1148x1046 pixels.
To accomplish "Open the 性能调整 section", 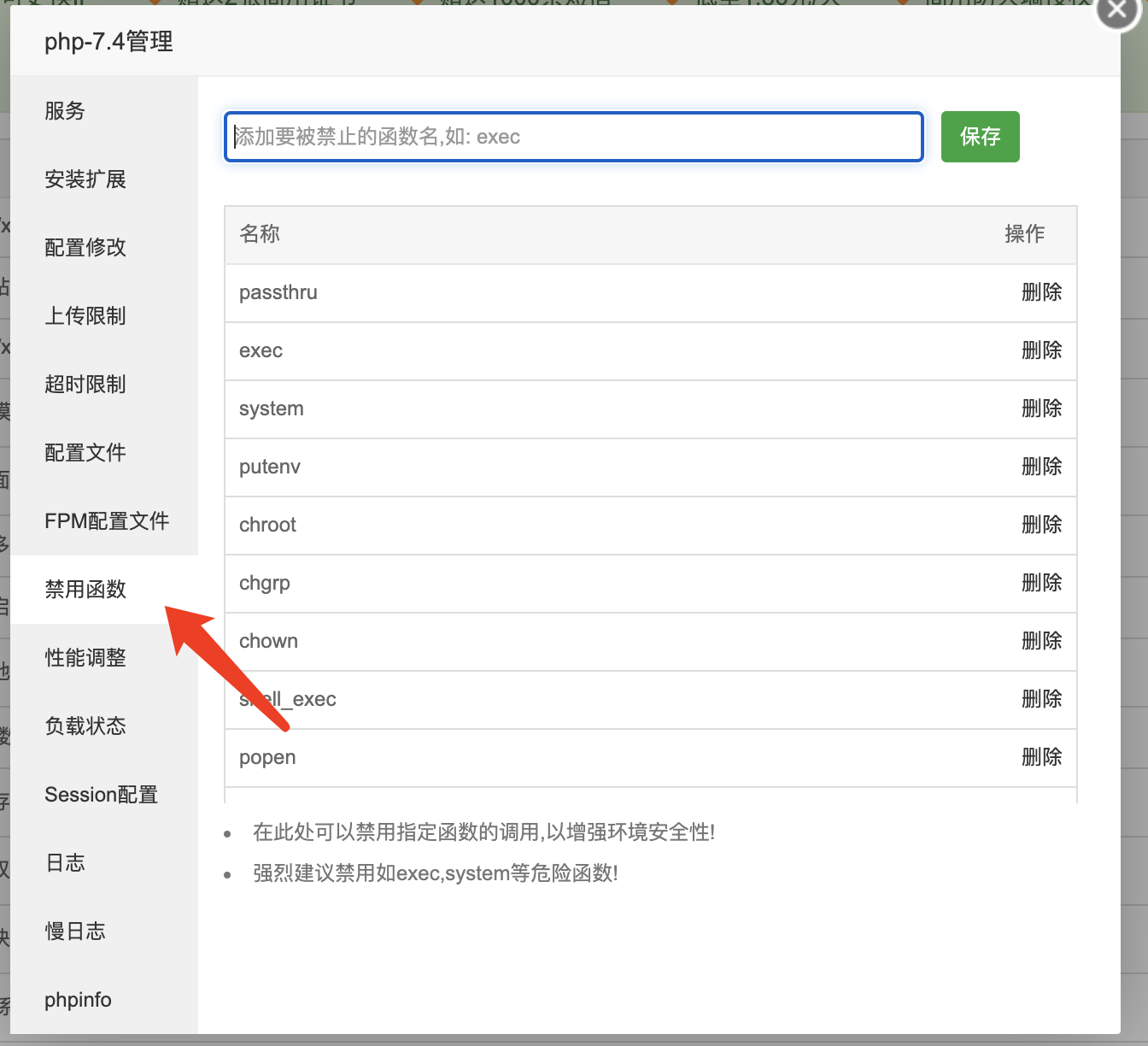I will click(x=85, y=657).
